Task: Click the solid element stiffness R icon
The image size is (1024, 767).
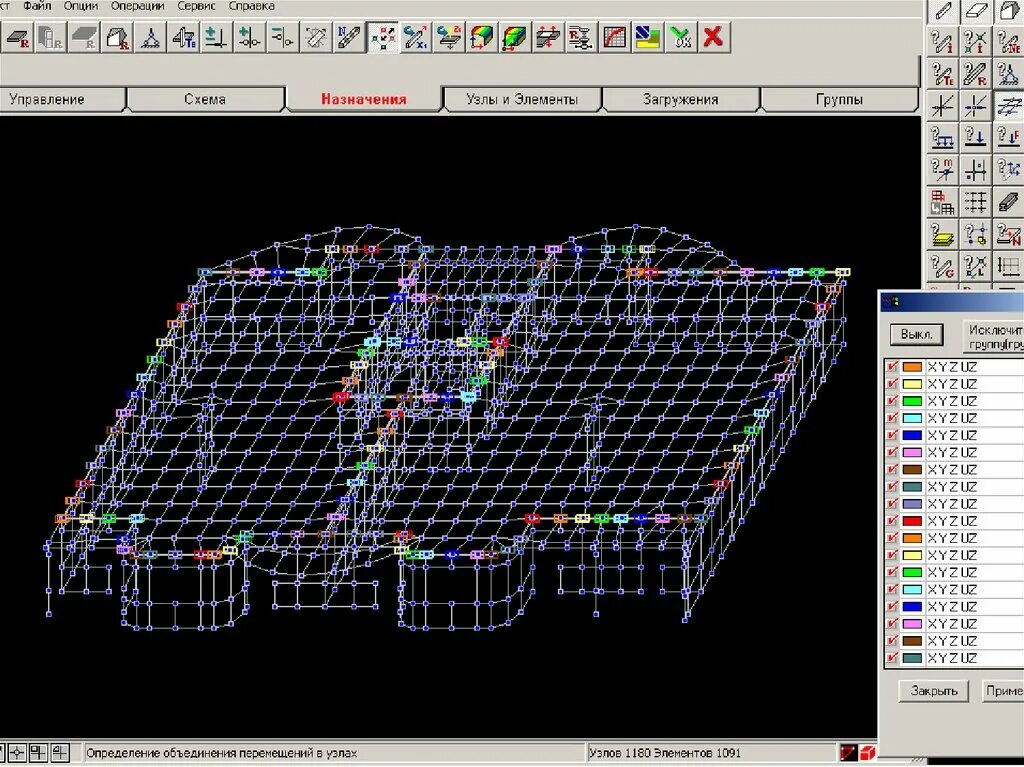Action: coord(117,37)
